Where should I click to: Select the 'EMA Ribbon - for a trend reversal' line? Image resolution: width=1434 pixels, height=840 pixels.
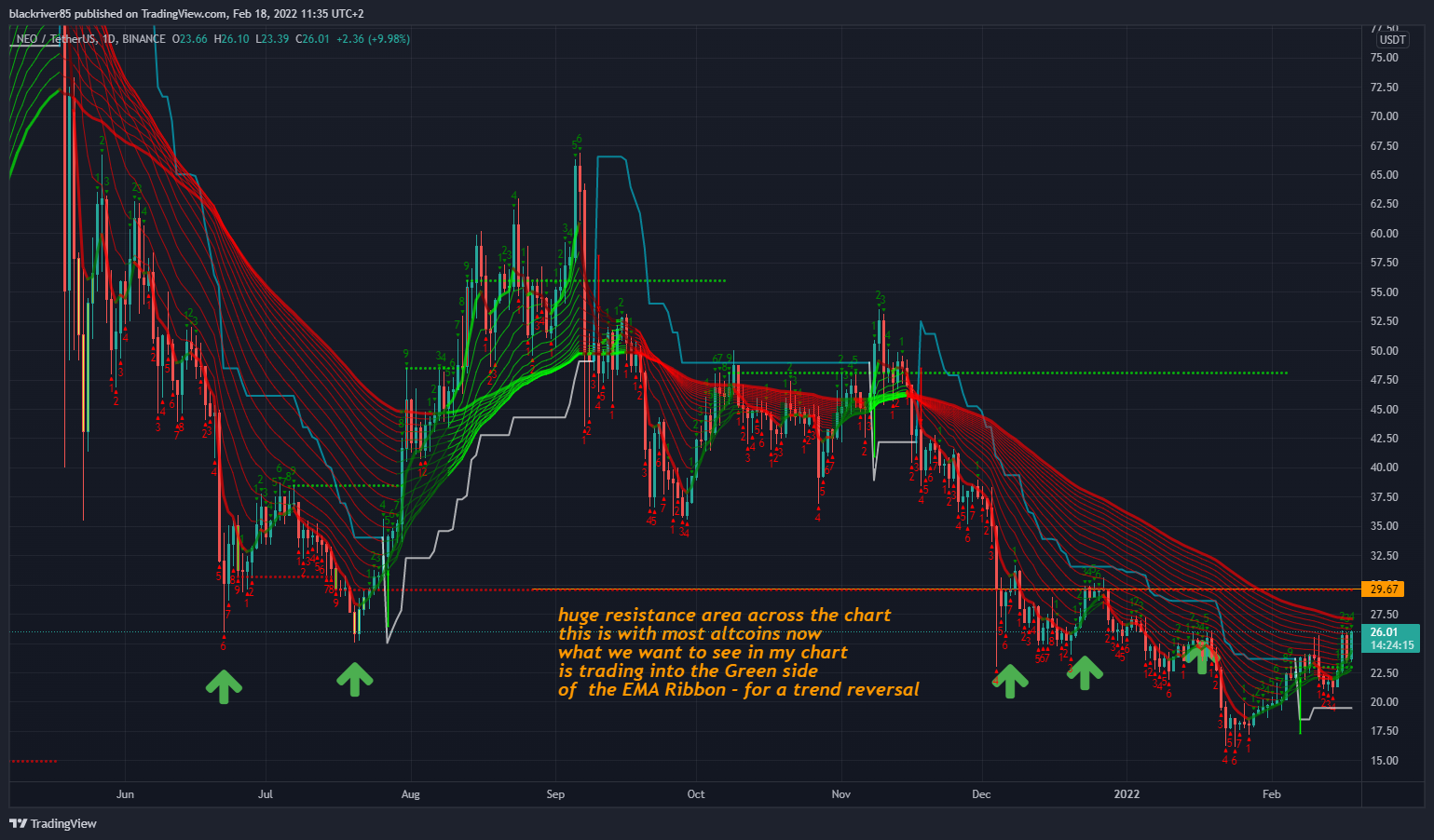coord(738,689)
